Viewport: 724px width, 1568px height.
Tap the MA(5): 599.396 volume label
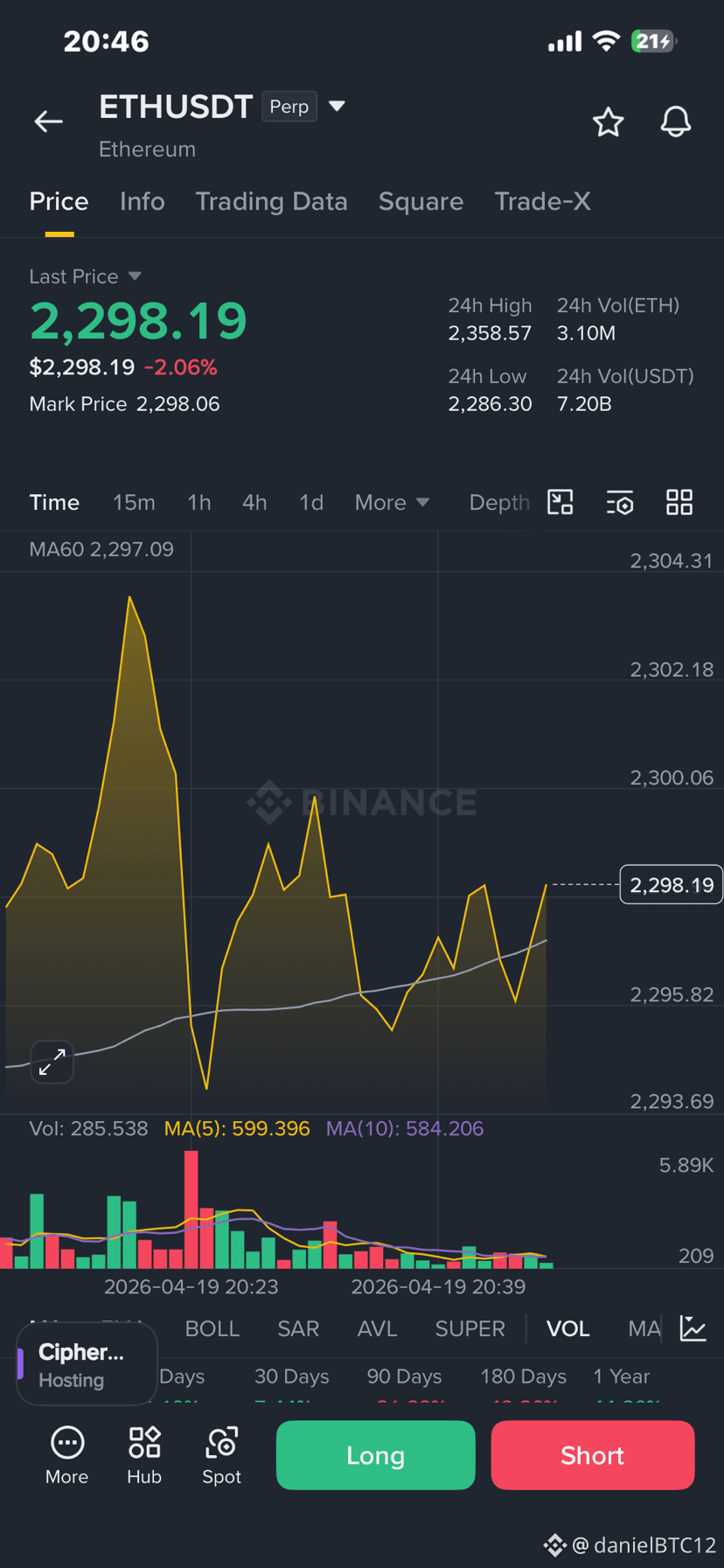point(237,1128)
